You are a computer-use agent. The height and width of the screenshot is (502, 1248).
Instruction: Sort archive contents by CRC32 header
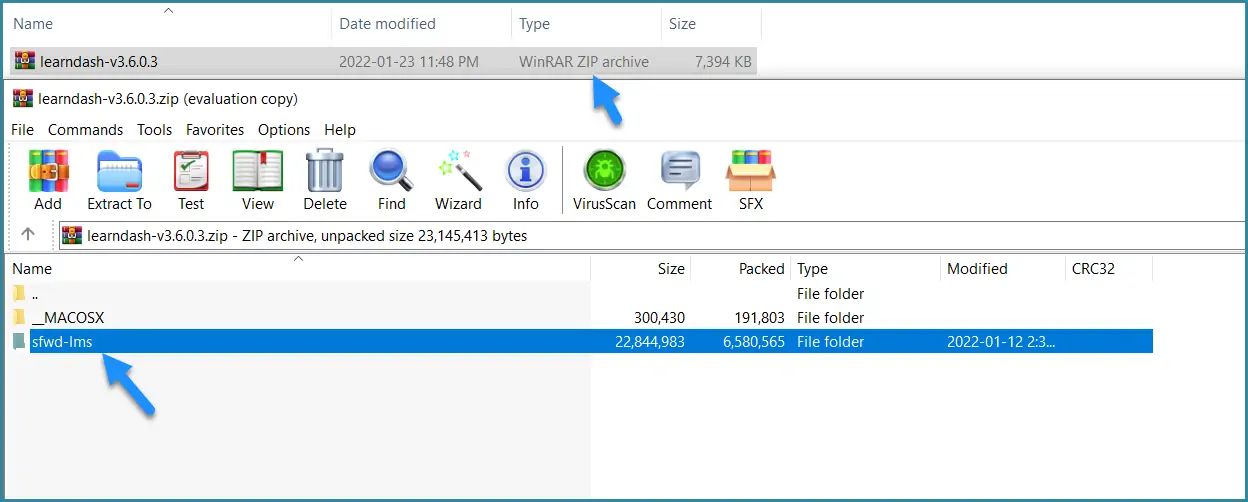click(1110, 269)
